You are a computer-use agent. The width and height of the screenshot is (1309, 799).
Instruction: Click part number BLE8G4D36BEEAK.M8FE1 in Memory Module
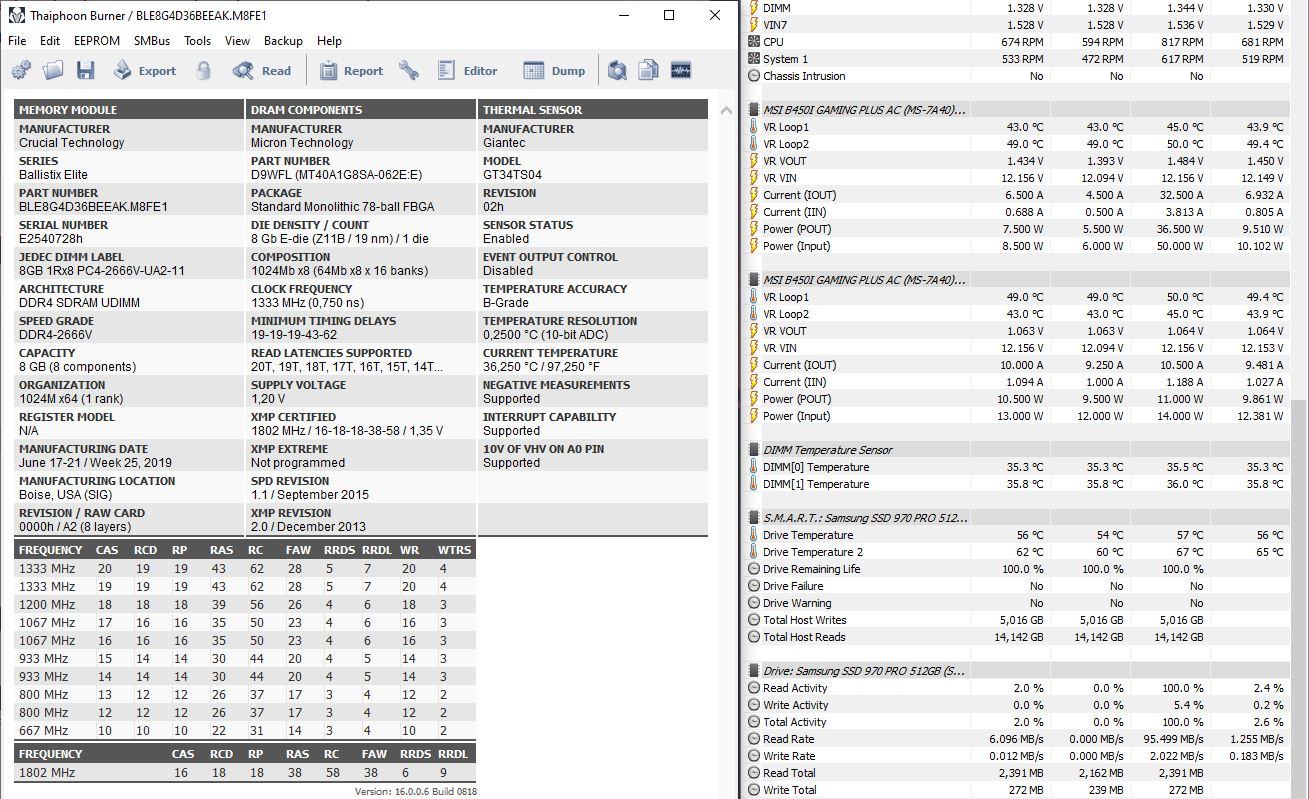93,207
